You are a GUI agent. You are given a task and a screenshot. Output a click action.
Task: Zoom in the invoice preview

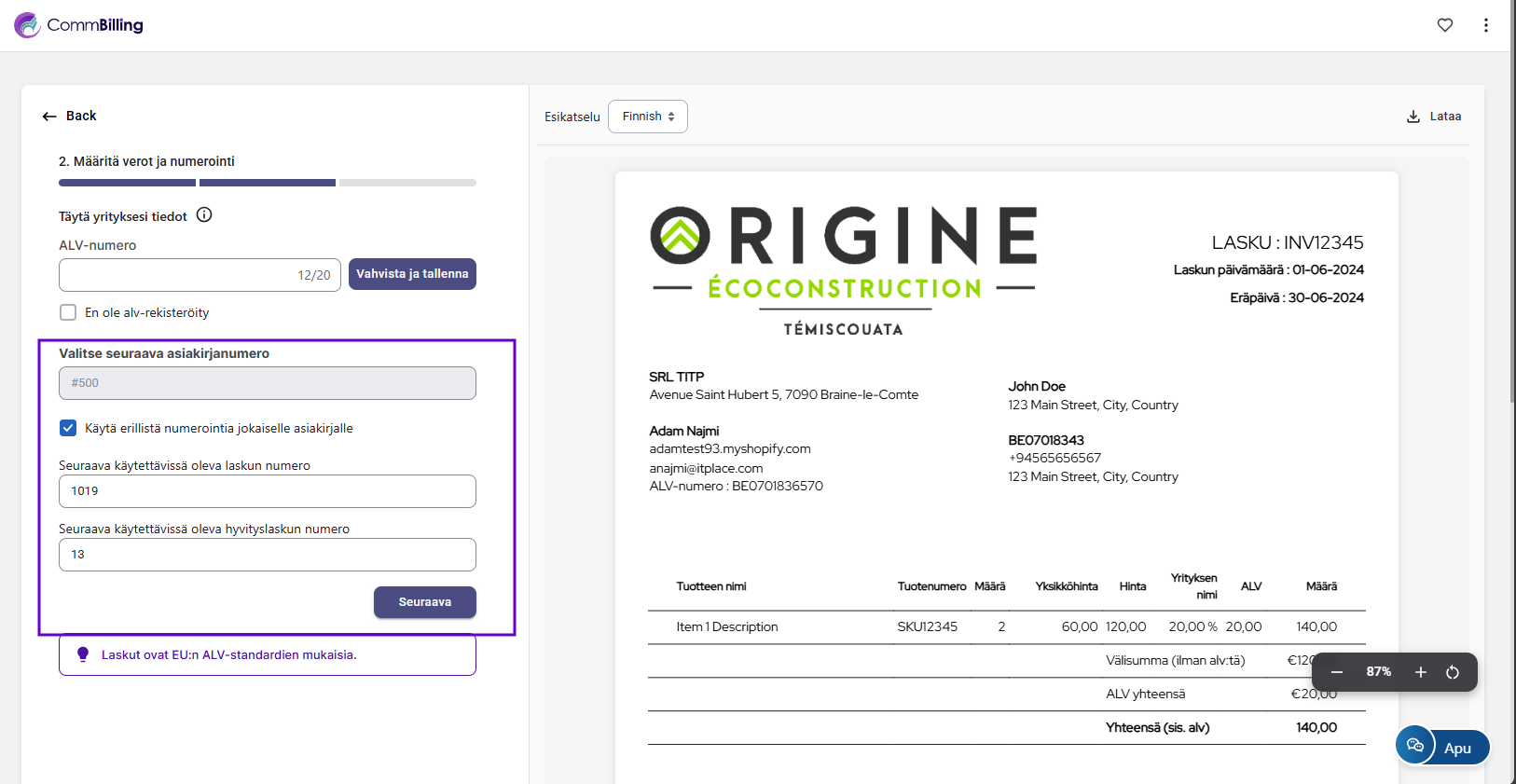click(1420, 672)
